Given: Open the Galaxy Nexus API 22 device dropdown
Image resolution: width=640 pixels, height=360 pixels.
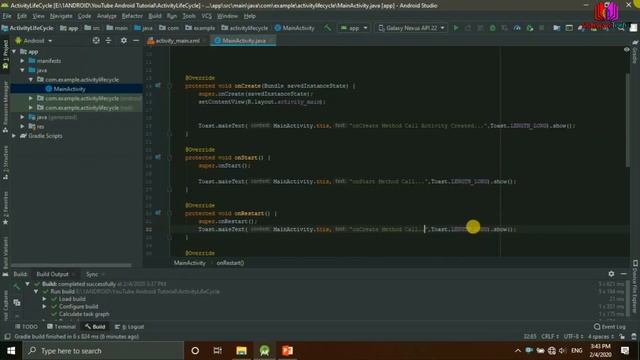Looking at the screenshot, I should tap(411, 28).
